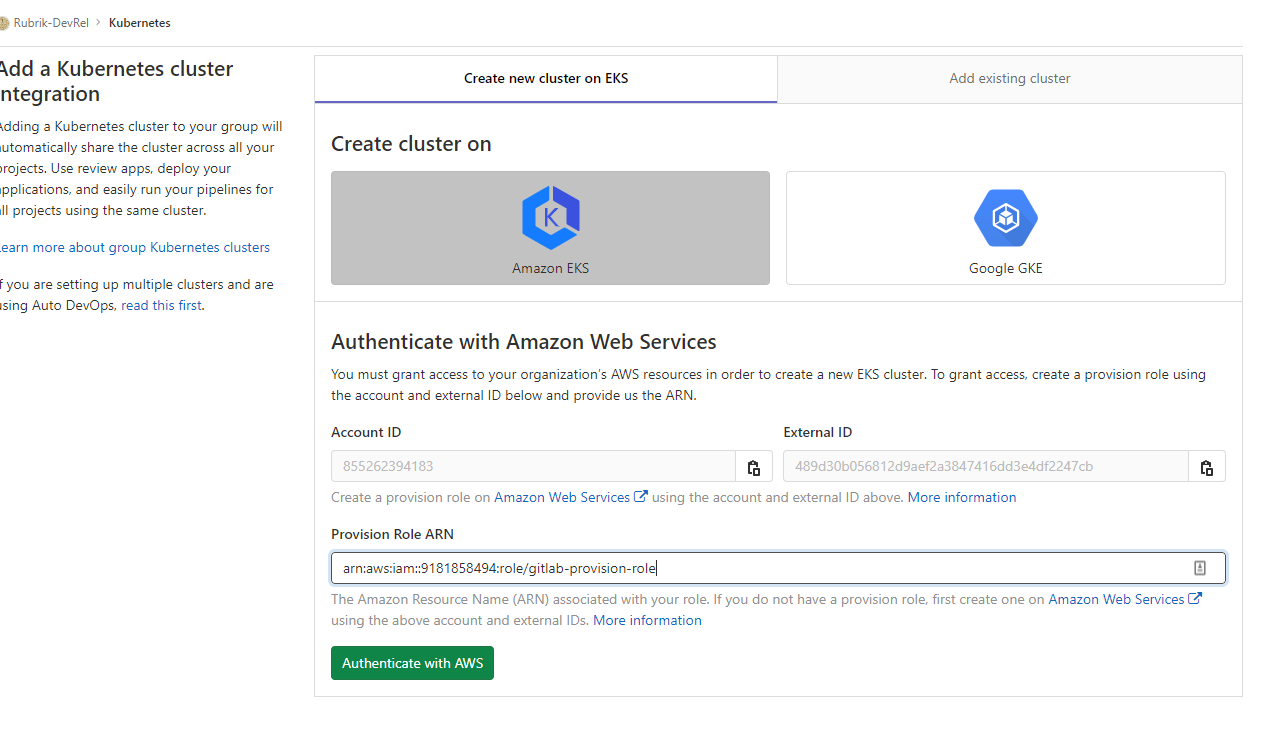Click the autofill icon in ARN field

pos(1200,568)
